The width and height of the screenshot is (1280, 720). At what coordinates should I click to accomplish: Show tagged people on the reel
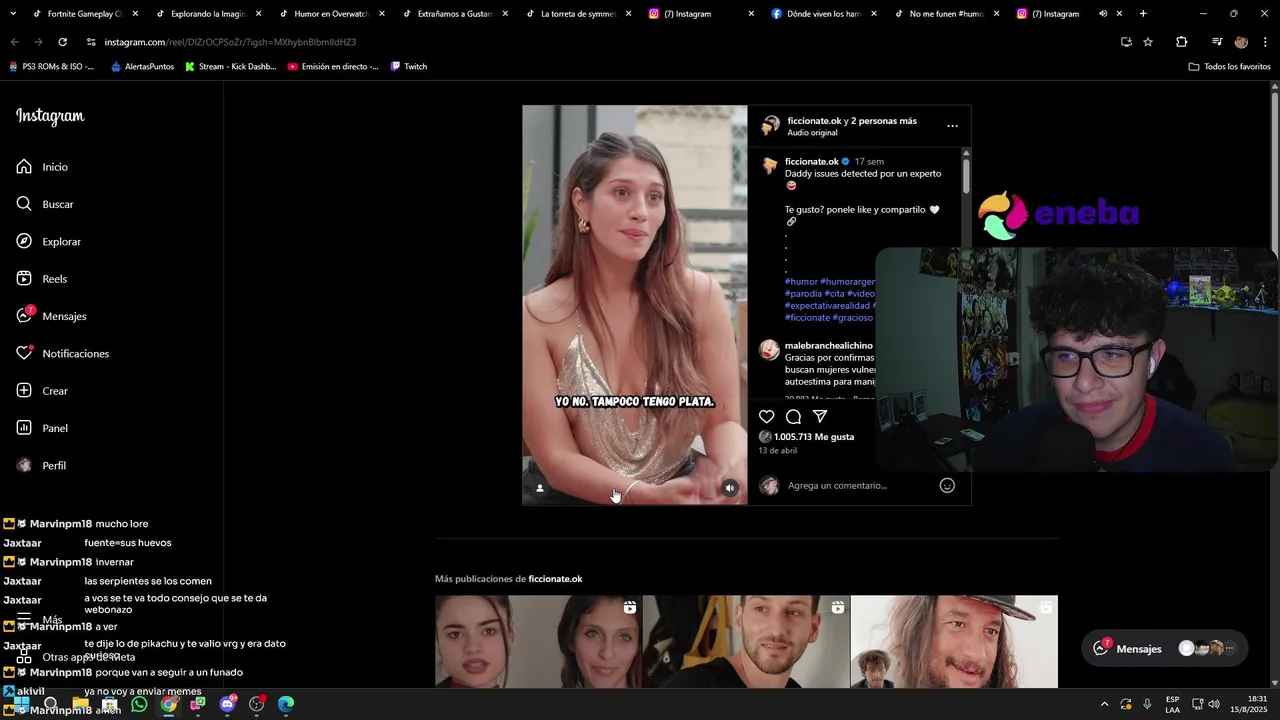tap(540, 488)
